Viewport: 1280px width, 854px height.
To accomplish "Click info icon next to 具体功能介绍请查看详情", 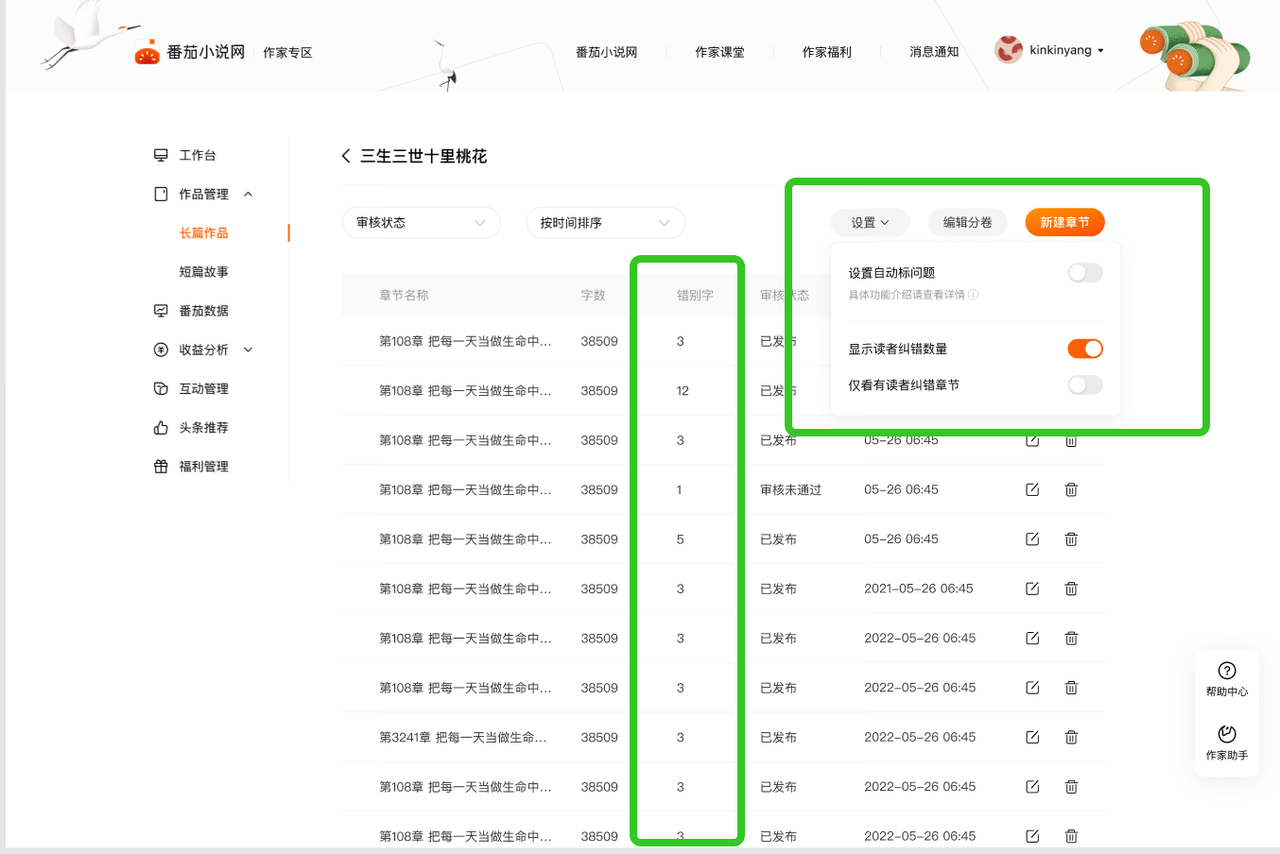I will pyautogui.click(x=973, y=295).
